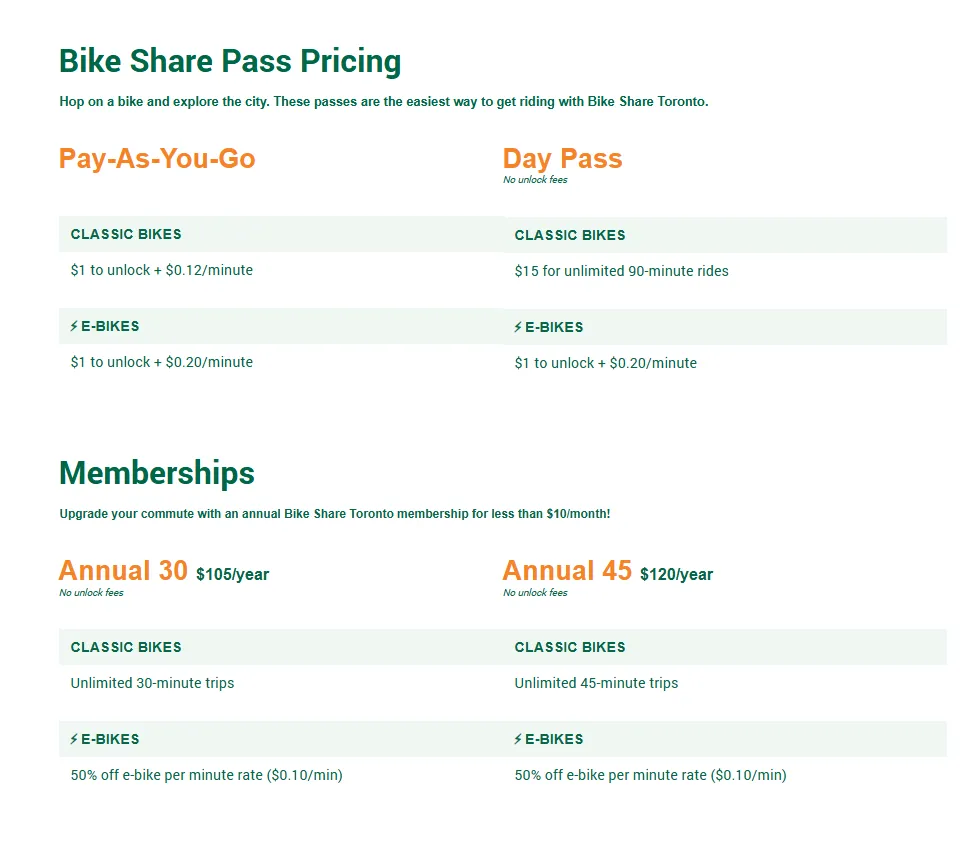The image size is (978, 845).
Task: Click CLASSIC BIKES header under Annual 30
Action: tap(126, 647)
